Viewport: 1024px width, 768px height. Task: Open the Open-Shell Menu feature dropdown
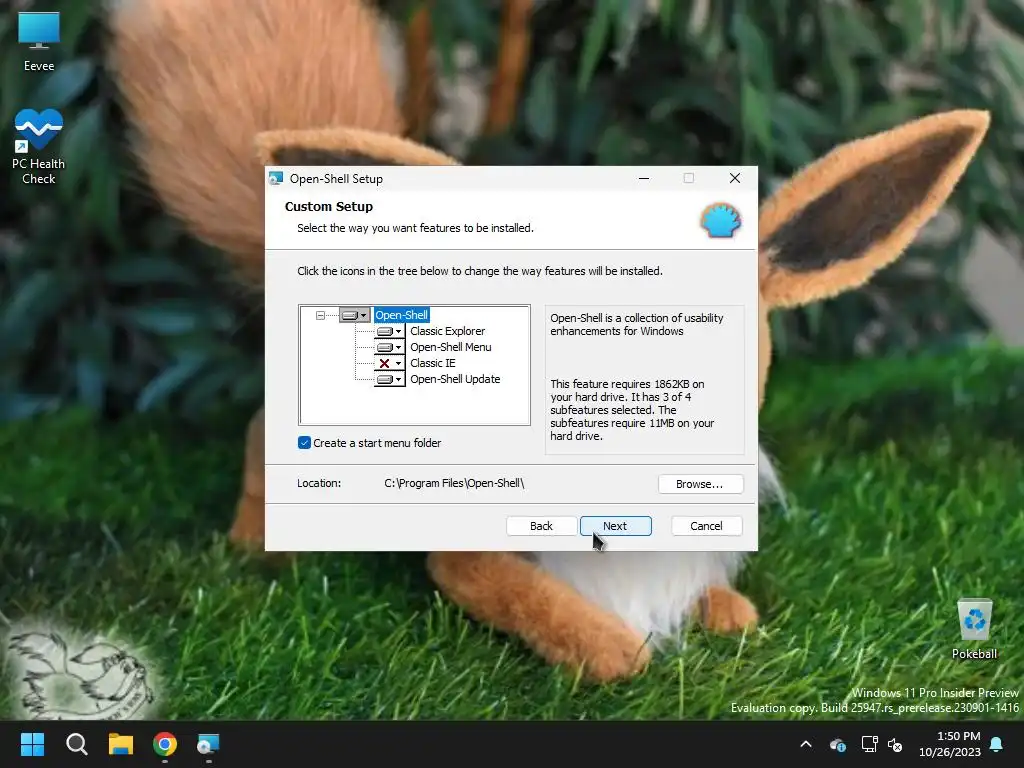click(x=389, y=347)
